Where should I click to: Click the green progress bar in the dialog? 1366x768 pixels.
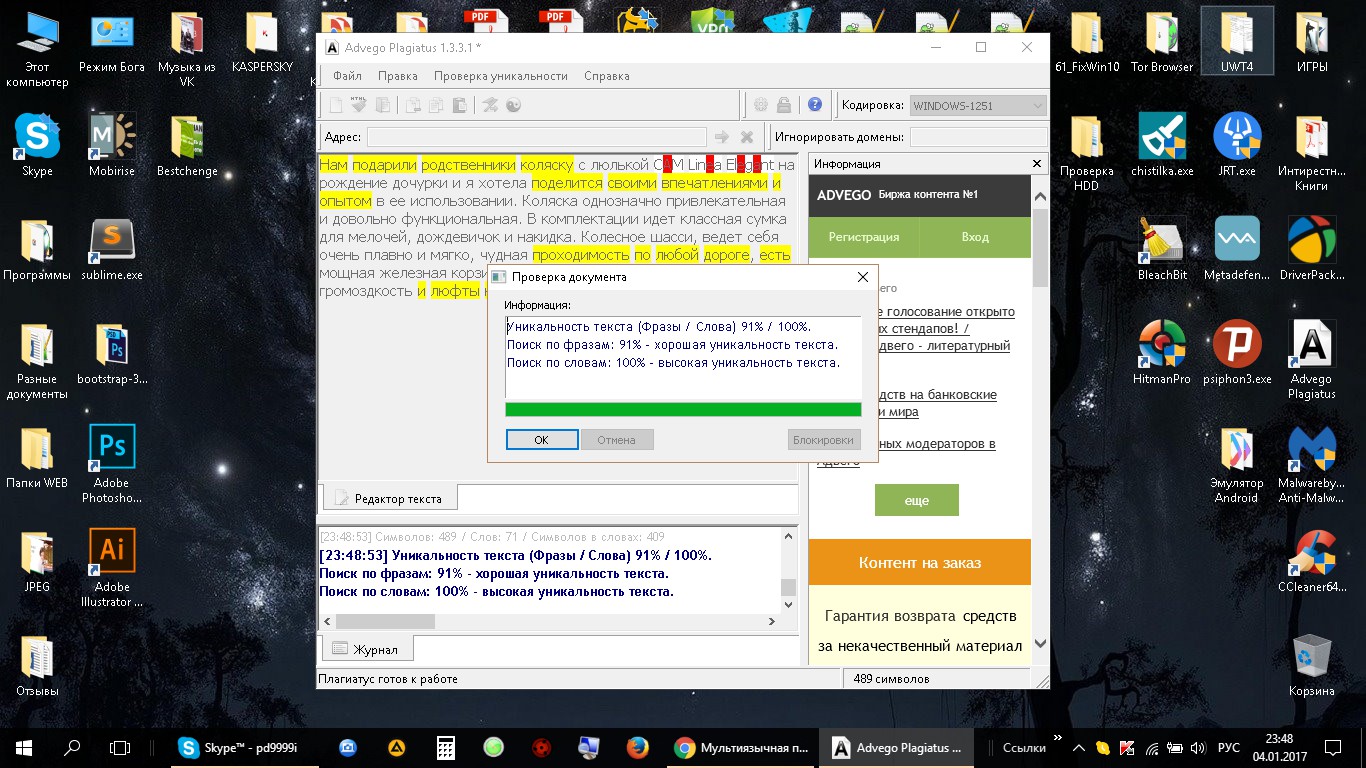click(x=683, y=409)
